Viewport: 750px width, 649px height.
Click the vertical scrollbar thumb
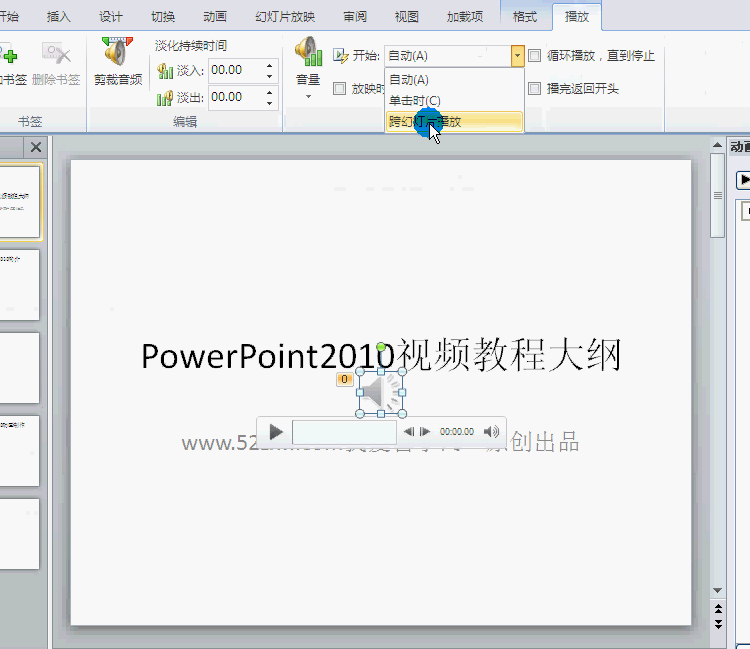[x=717, y=195]
